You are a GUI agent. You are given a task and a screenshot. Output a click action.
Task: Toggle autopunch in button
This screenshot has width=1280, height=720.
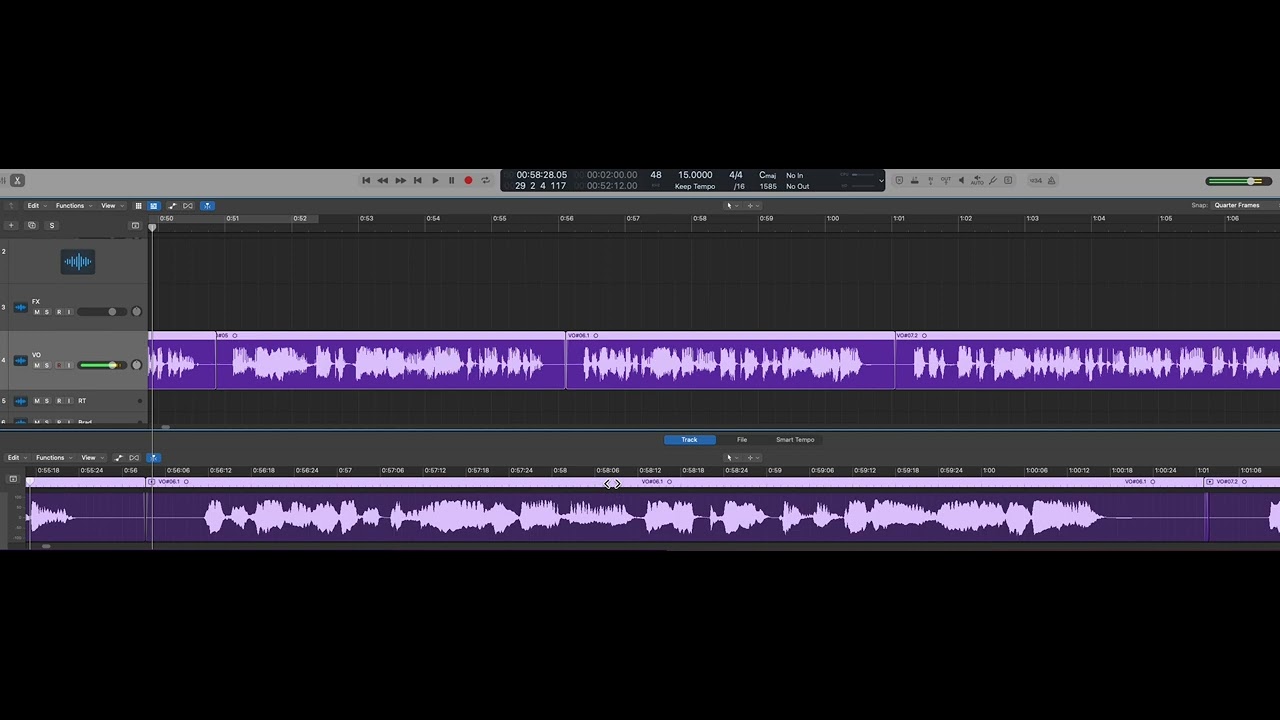point(931,181)
